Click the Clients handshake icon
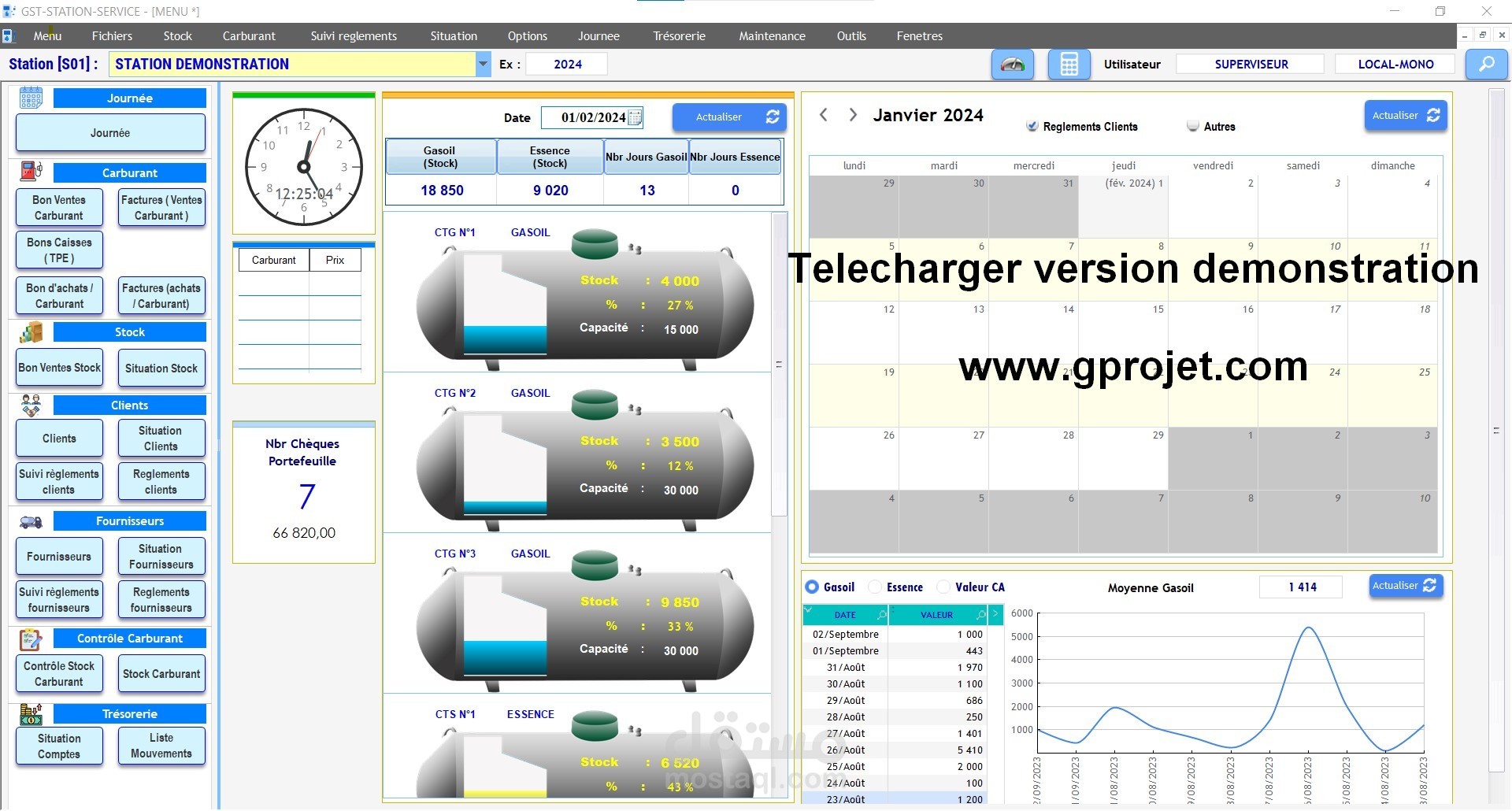This screenshot has height=811, width=1512. point(31,405)
